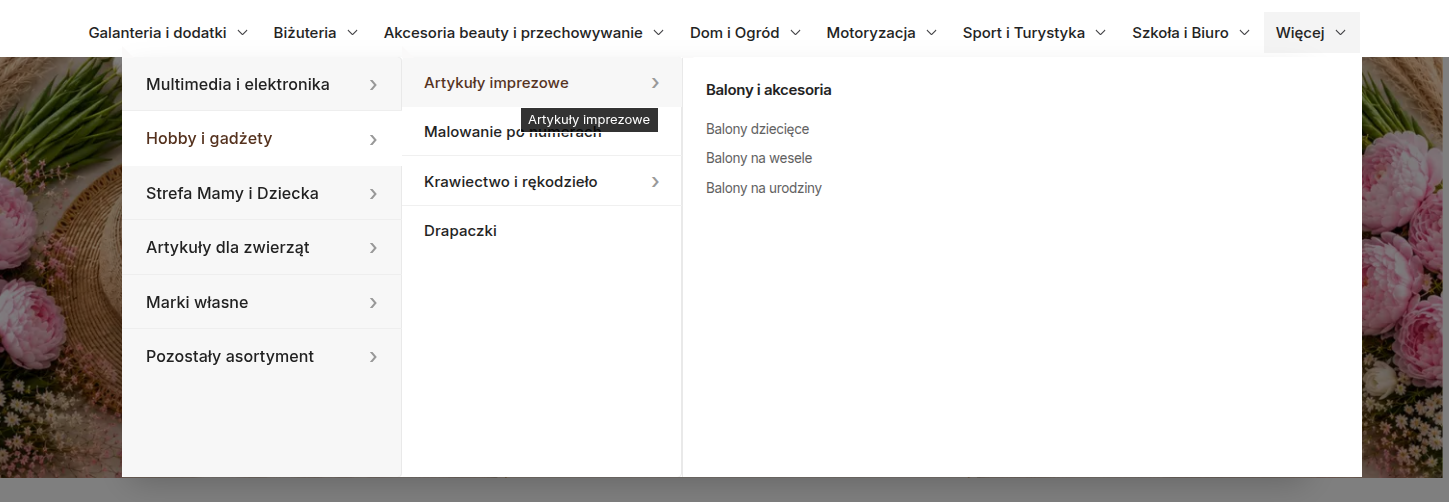Click the Więcej menu item

tap(1311, 33)
